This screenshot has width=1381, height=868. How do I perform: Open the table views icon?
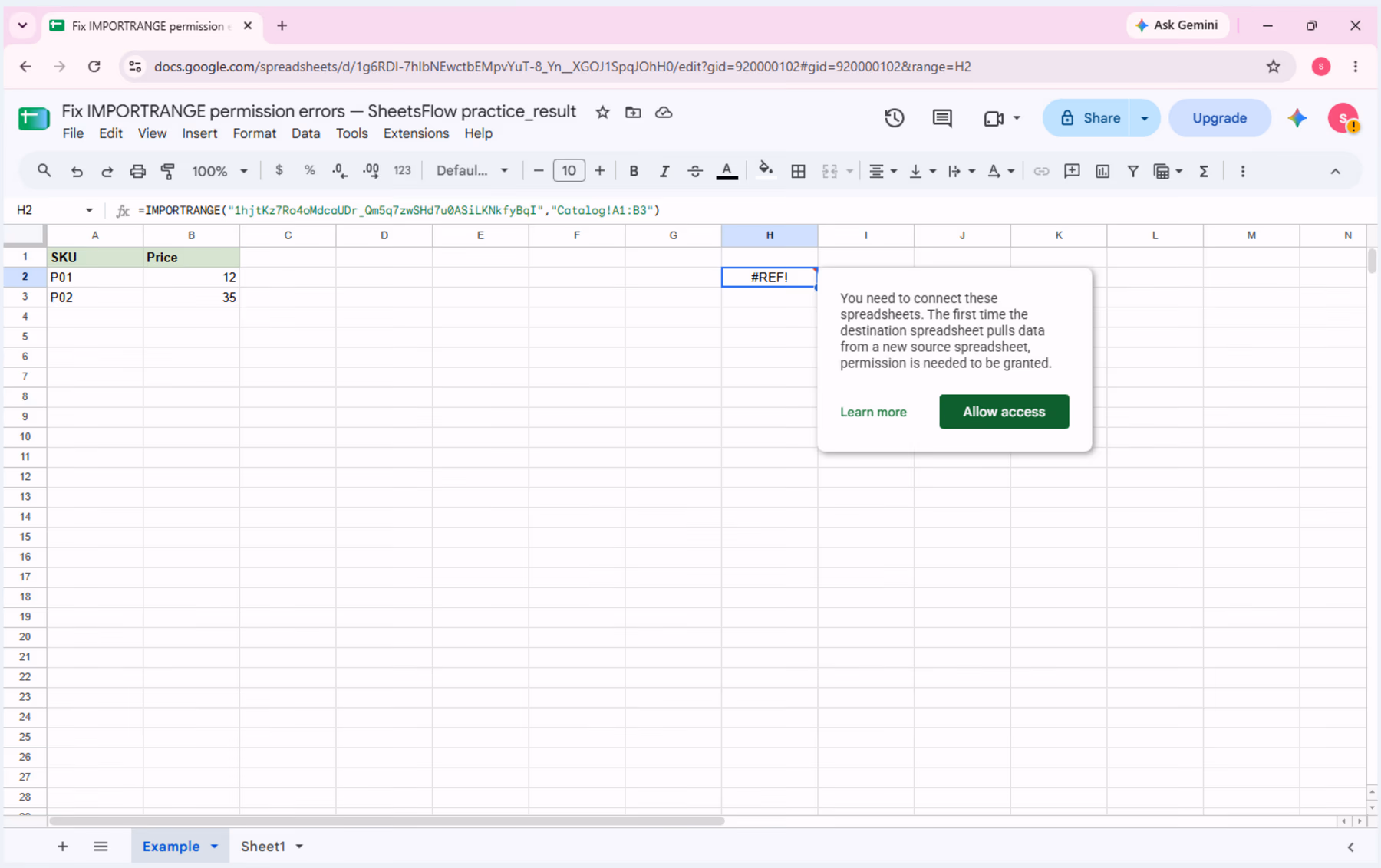1162,171
